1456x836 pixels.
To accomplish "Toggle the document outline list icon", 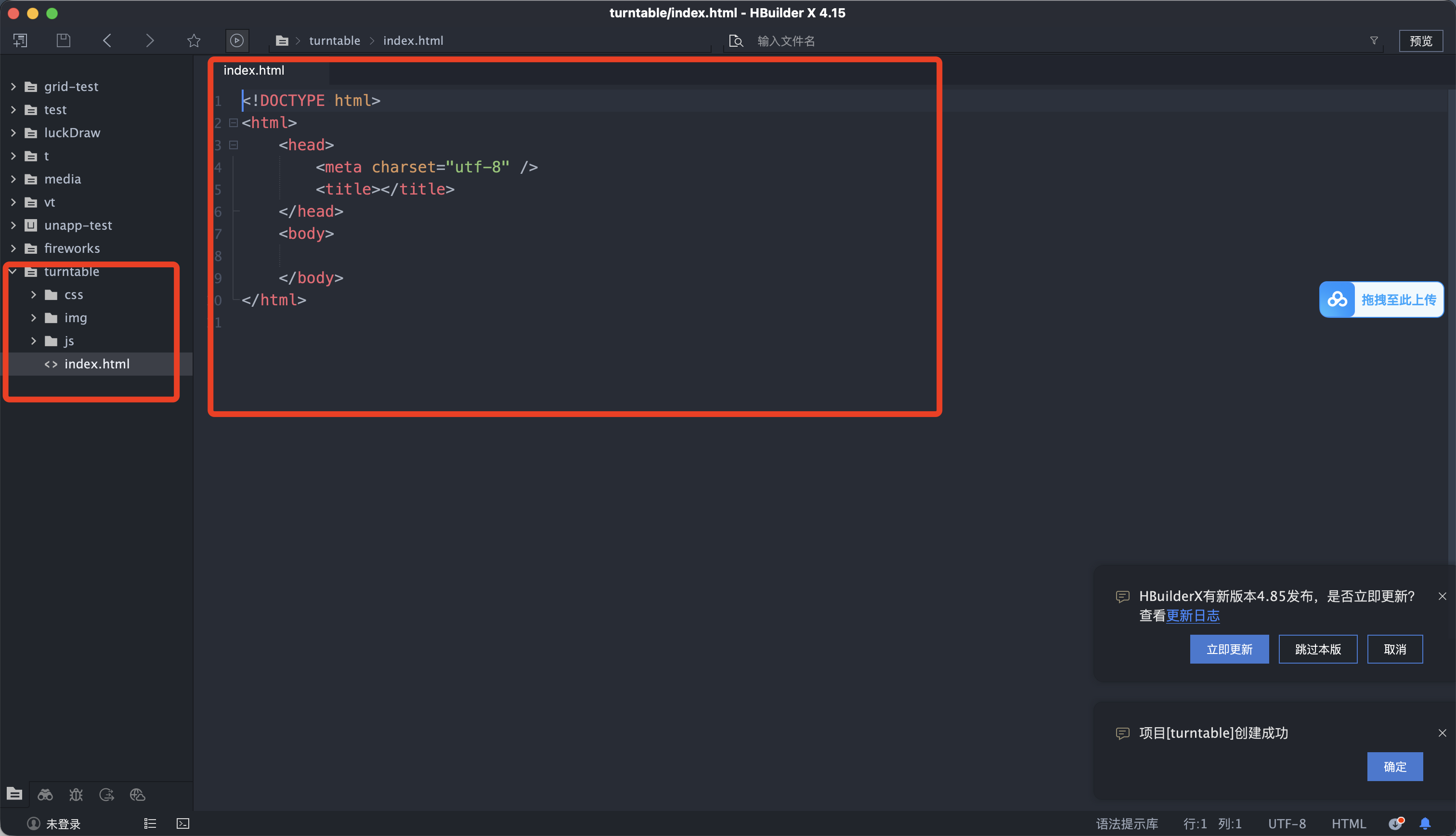I will coord(150,824).
